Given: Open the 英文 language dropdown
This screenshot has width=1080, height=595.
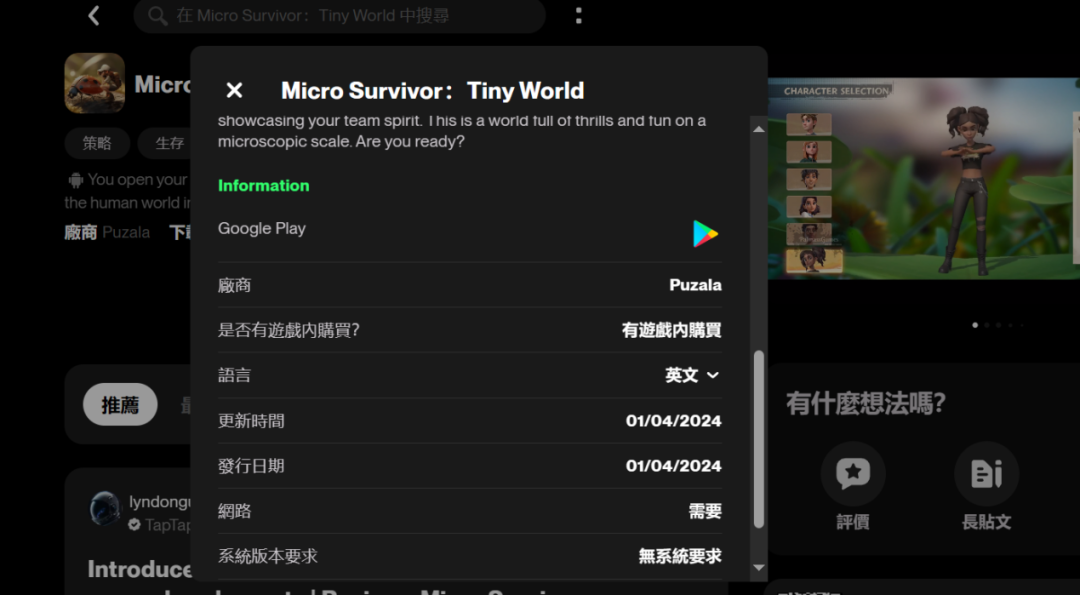Looking at the screenshot, I should point(692,375).
